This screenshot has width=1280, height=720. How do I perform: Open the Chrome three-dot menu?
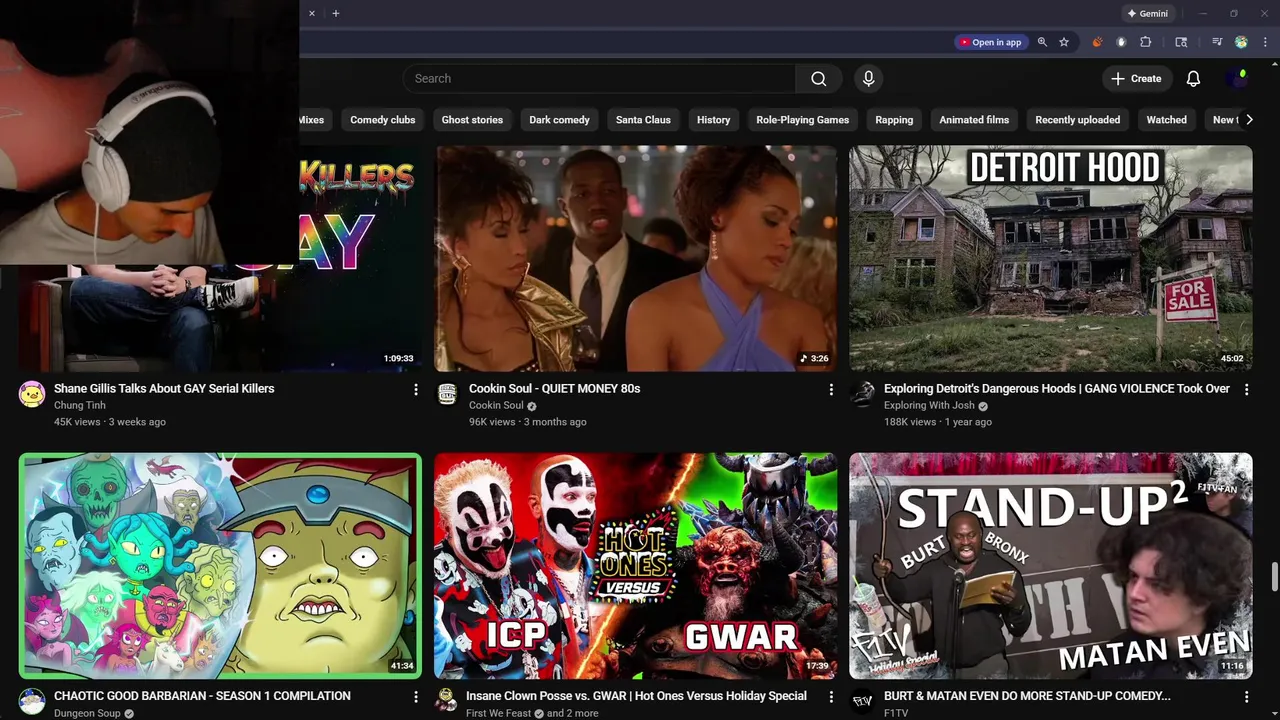(x=1265, y=42)
